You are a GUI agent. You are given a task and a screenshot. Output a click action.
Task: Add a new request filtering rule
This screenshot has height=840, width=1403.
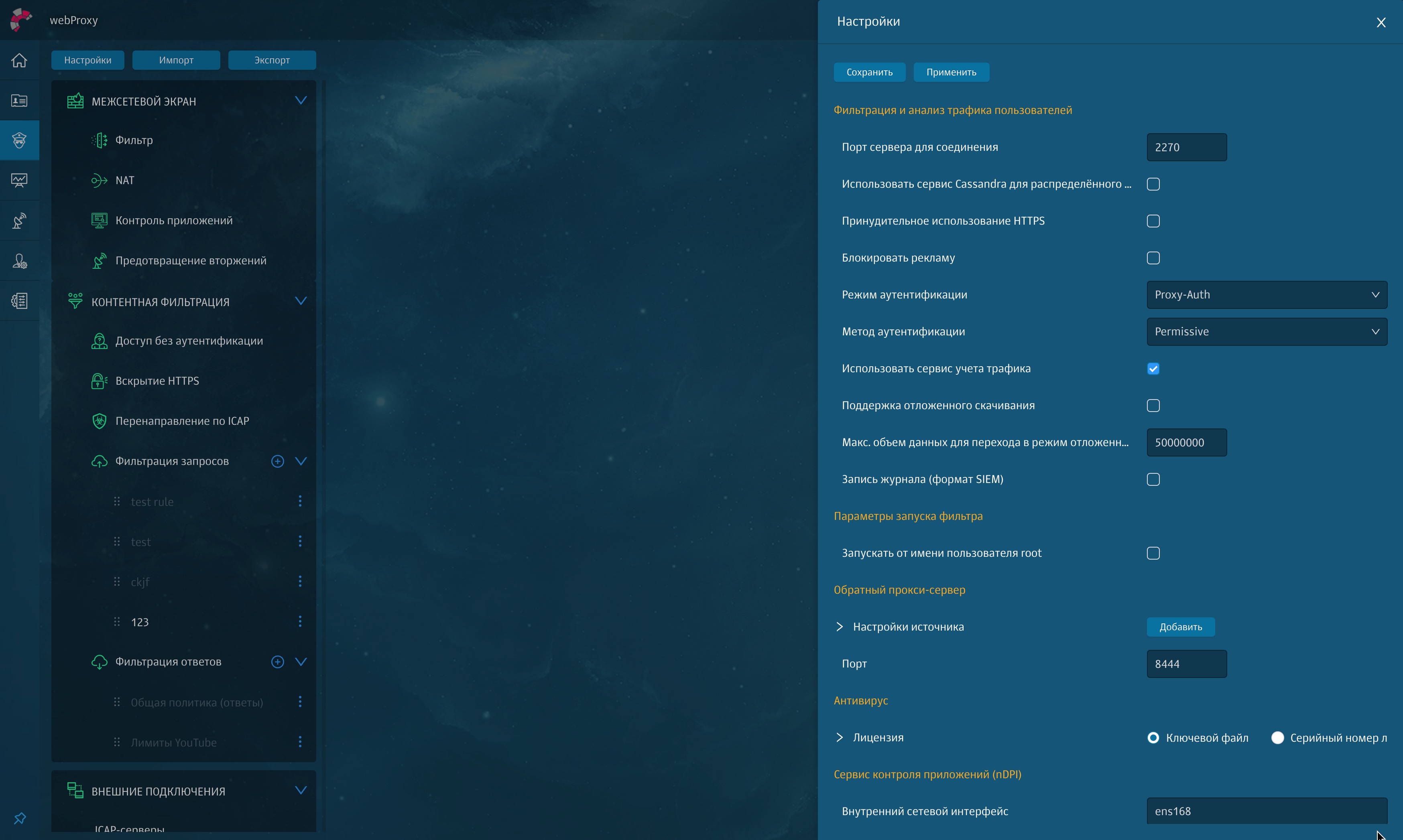point(277,461)
